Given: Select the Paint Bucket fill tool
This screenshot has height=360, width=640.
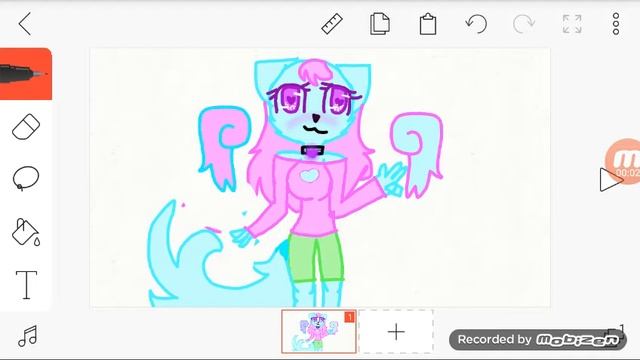Looking at the screenshot, I should (26, 232).
